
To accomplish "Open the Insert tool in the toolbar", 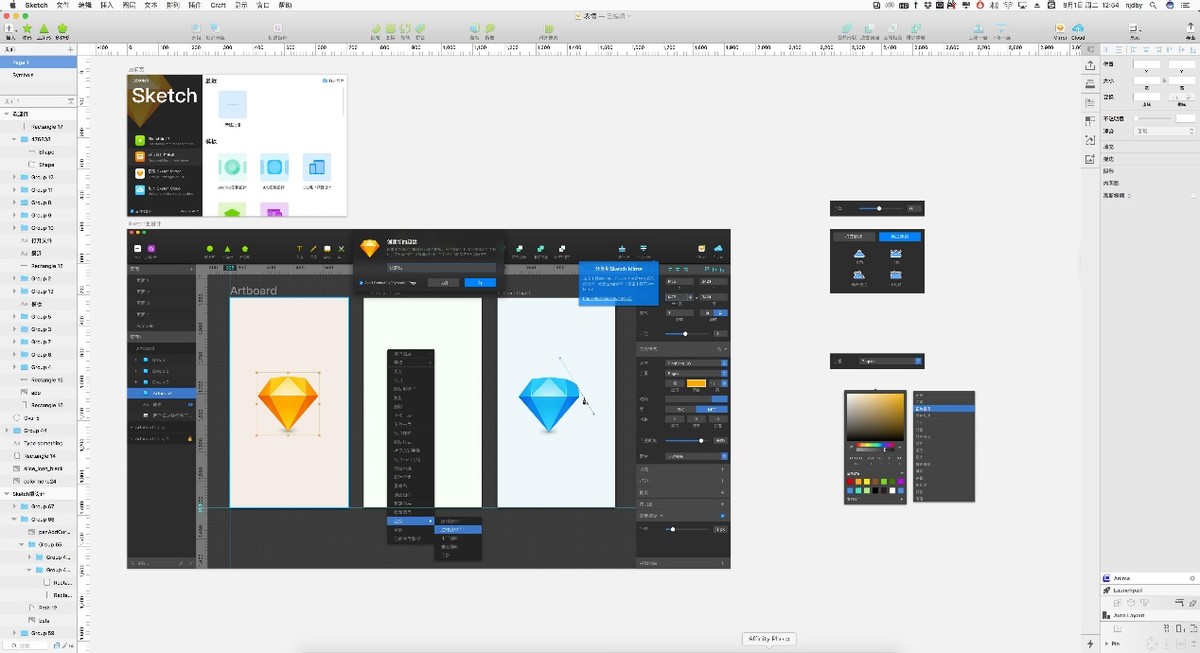I will [9, 29].
